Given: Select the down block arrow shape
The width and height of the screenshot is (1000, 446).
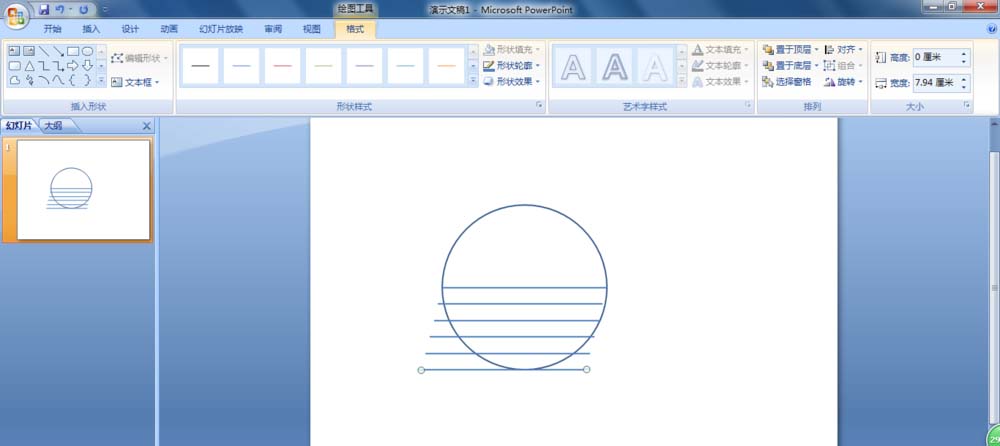Looking at the screenshot, I should pos(87,66).
